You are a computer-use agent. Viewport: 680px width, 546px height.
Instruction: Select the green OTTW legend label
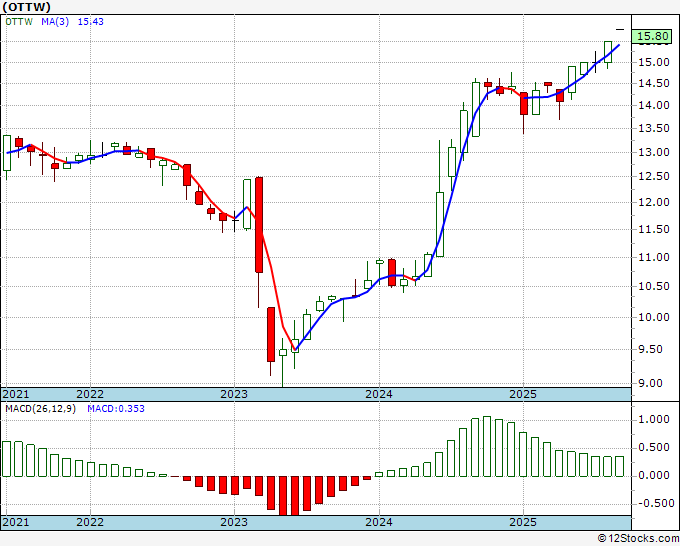coord(19,22)
